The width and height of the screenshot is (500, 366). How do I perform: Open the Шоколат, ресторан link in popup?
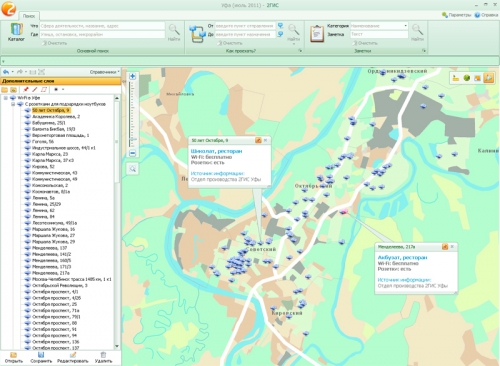point(216,151)
